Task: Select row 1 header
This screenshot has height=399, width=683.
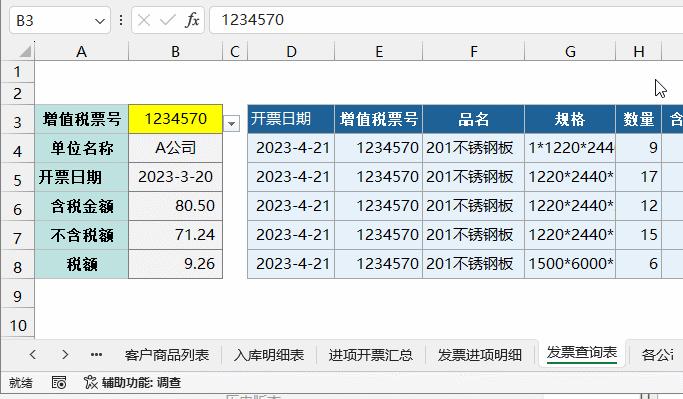Action: 17,71
